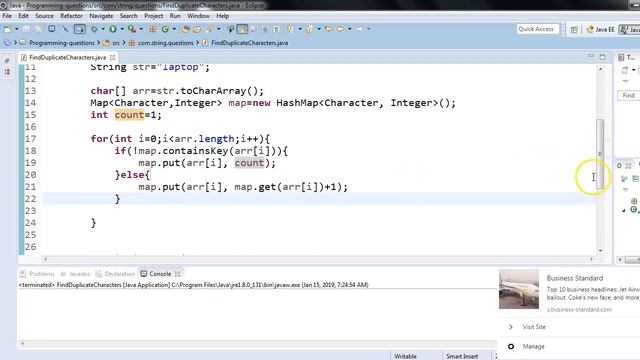Click the Smart Insert status bar entry
This screenshot has width=640, height=360.
(x=462, y=356)
